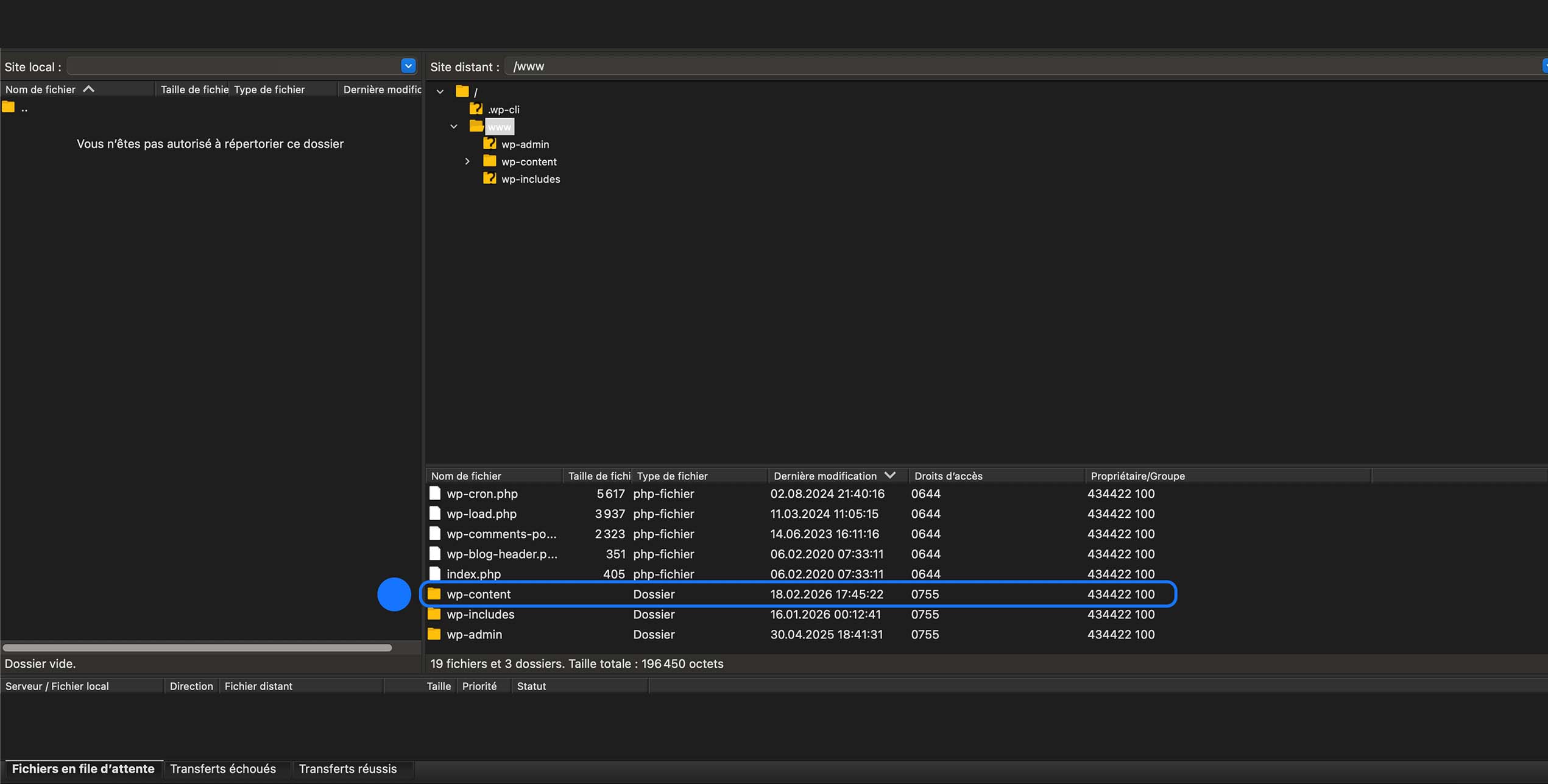Viewport: 1548px width, 784px height.
Task: Click the wp-includes folder icon in file list
Action: [434, 614]
